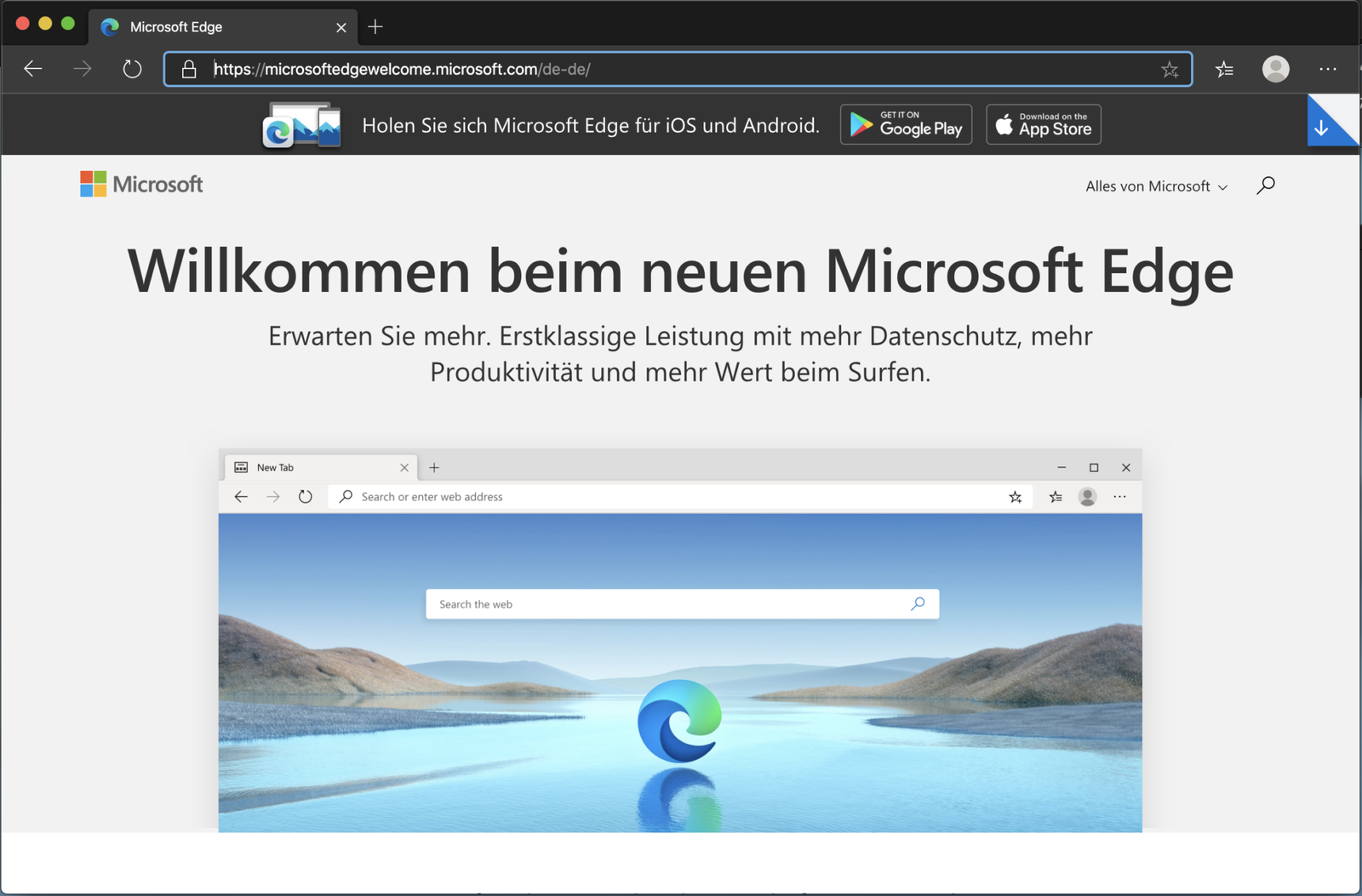Viewport: 1362px width, 896px height.
Task: Click the green macOS fullscreen button
Action: [68, 24]
